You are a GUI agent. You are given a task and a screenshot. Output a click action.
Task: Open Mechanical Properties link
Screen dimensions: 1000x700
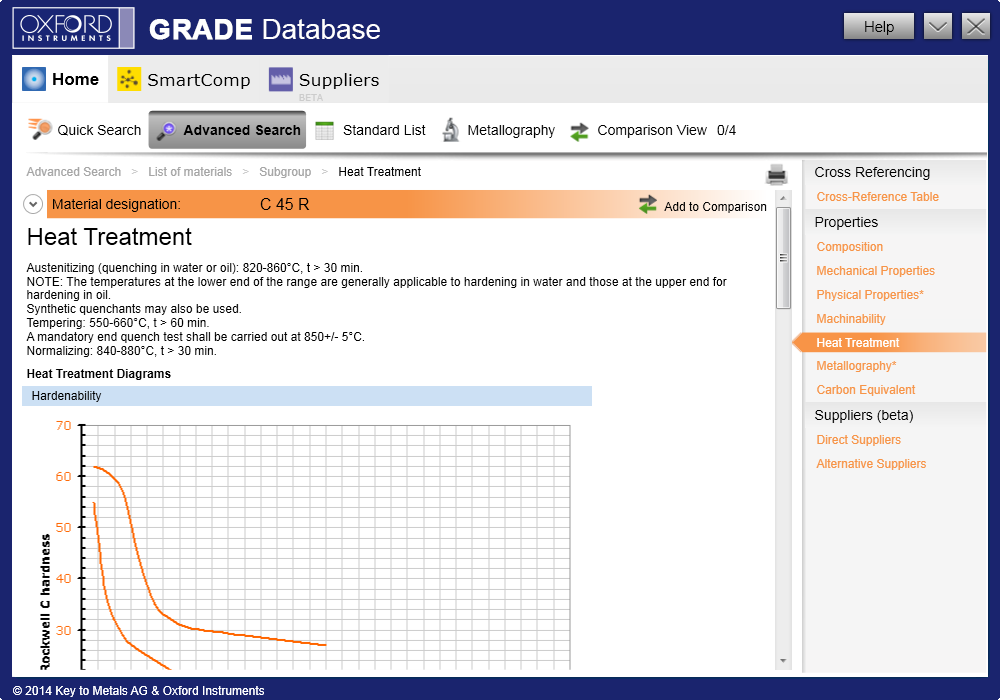point(876,271)
